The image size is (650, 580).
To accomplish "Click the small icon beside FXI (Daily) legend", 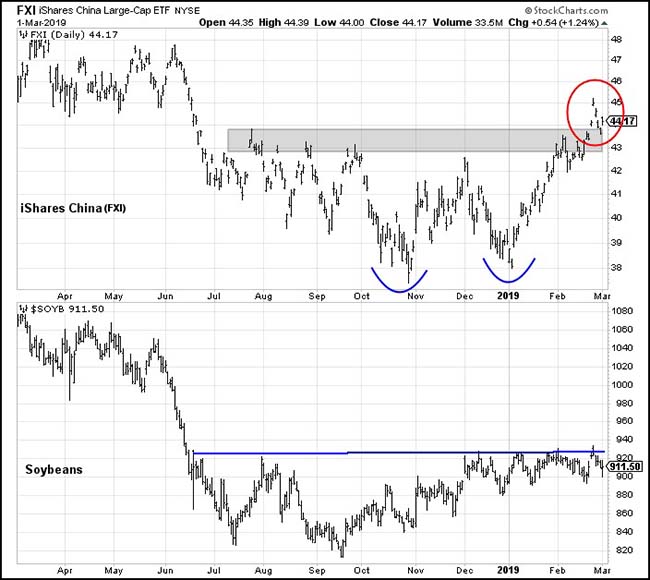I will [x=21, y=35].
